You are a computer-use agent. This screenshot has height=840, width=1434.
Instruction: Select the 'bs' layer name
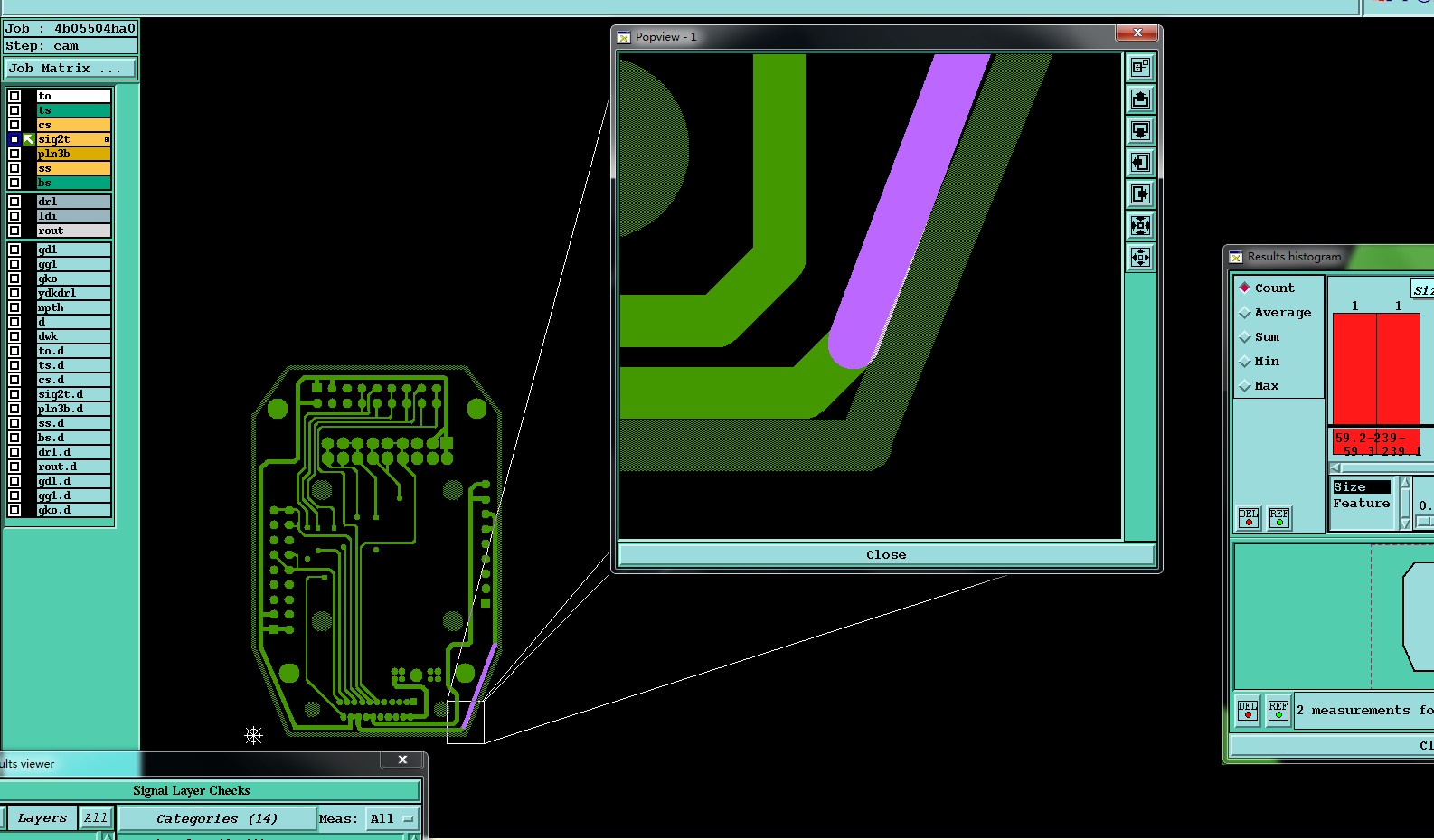pyautogui.click(x=73, y=183)
